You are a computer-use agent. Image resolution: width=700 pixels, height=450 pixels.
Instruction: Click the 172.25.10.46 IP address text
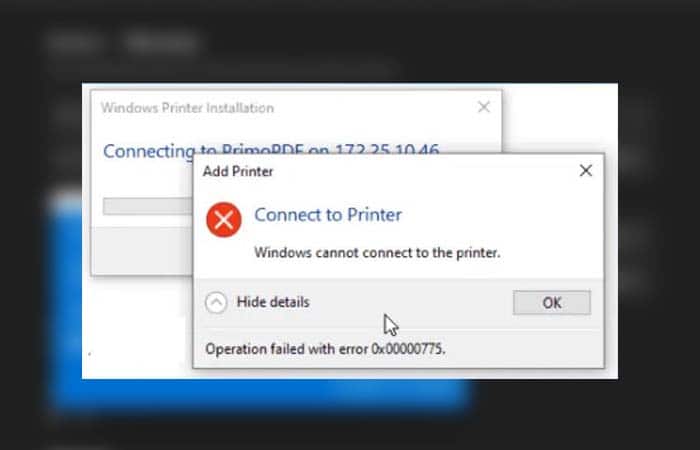click(390, 150)
